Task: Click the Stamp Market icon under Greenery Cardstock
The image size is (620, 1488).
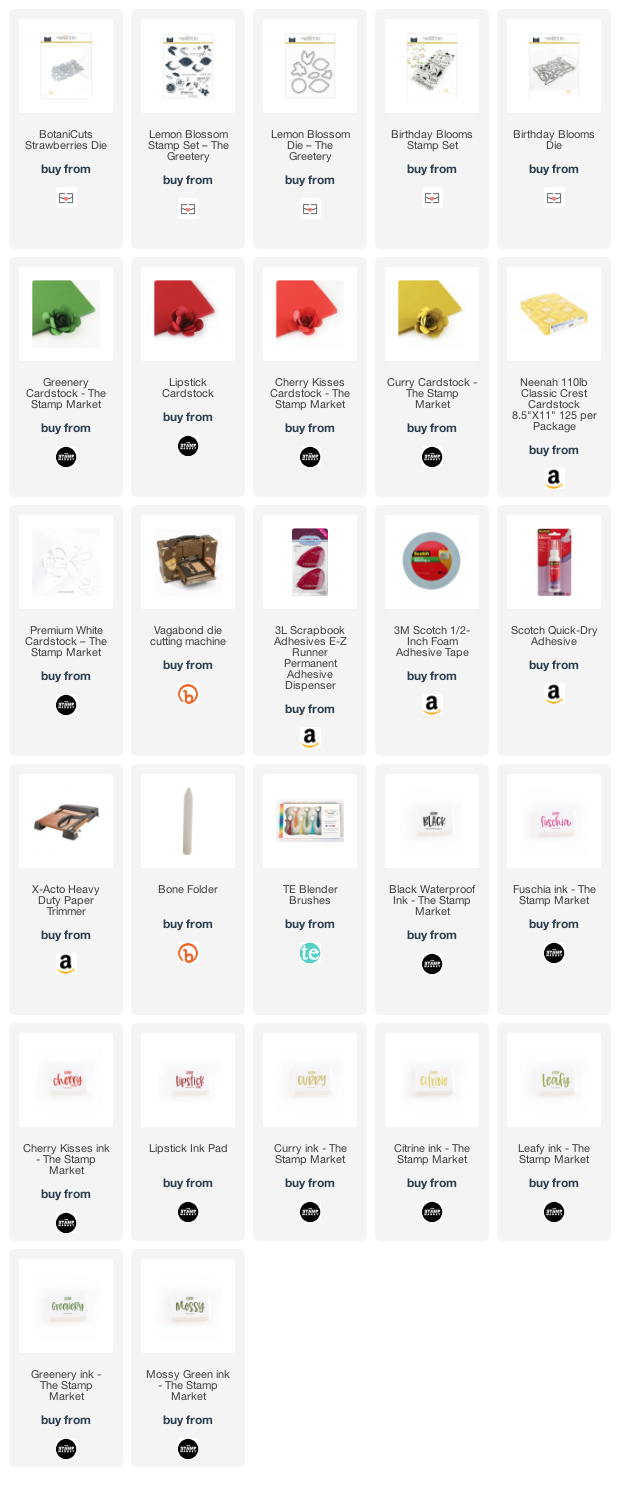Action: tap(66, 457)
